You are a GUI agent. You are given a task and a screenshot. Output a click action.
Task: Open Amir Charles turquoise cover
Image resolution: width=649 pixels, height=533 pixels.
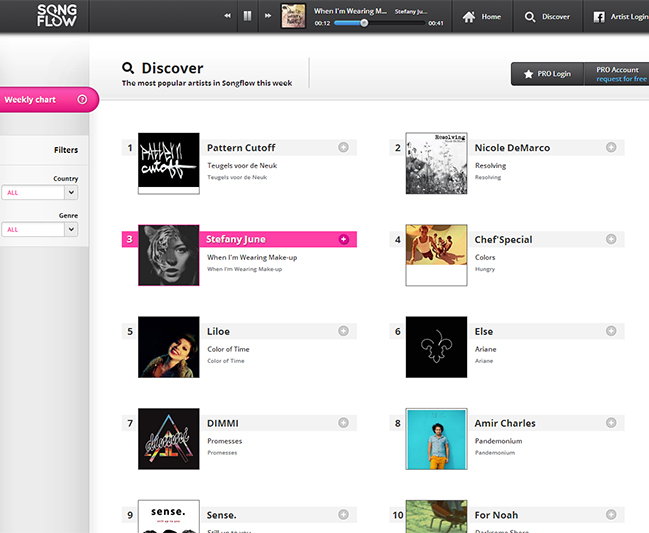tap(437, 439)
